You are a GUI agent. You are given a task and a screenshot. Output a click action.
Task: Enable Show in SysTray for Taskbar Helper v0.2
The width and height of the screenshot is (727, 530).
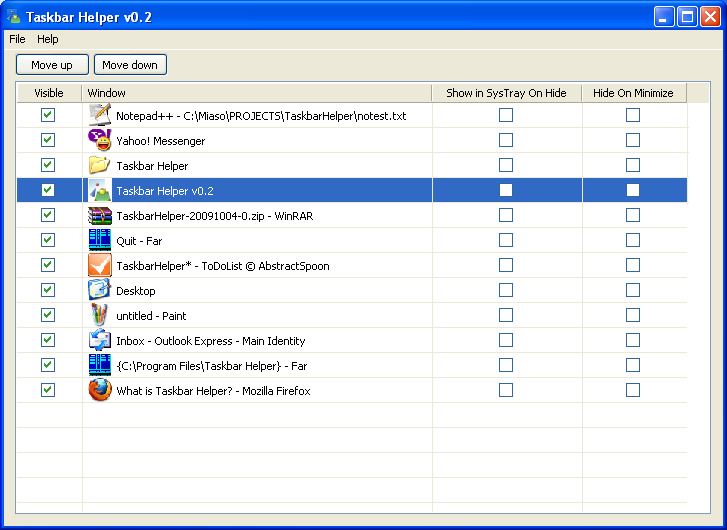click(506, 190)
